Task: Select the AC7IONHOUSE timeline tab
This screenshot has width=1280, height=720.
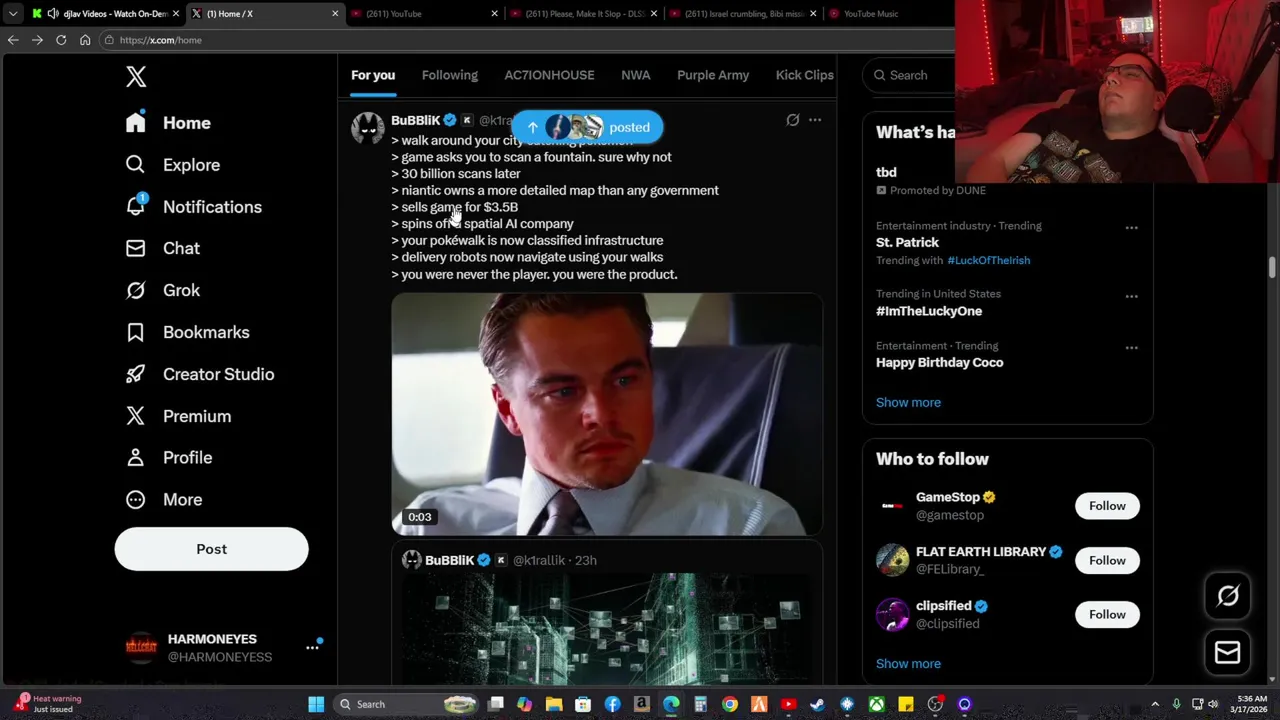Action: (x=549, y=75)
